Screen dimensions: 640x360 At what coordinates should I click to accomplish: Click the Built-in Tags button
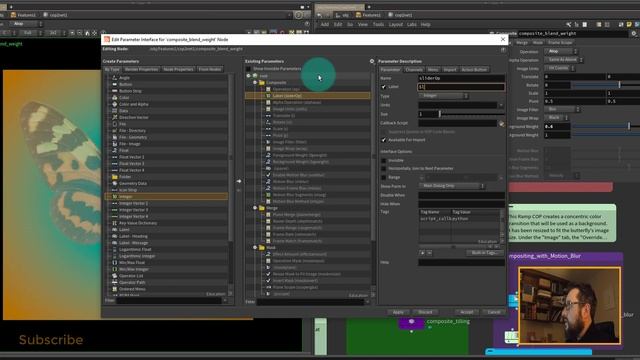[x=484, y=253]
